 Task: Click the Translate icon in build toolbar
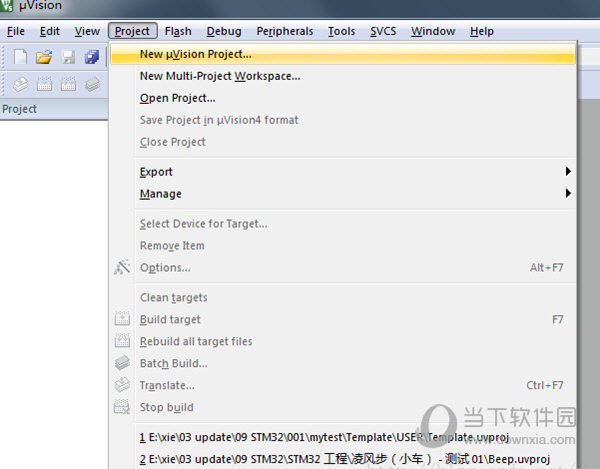[x=20, y=84]
